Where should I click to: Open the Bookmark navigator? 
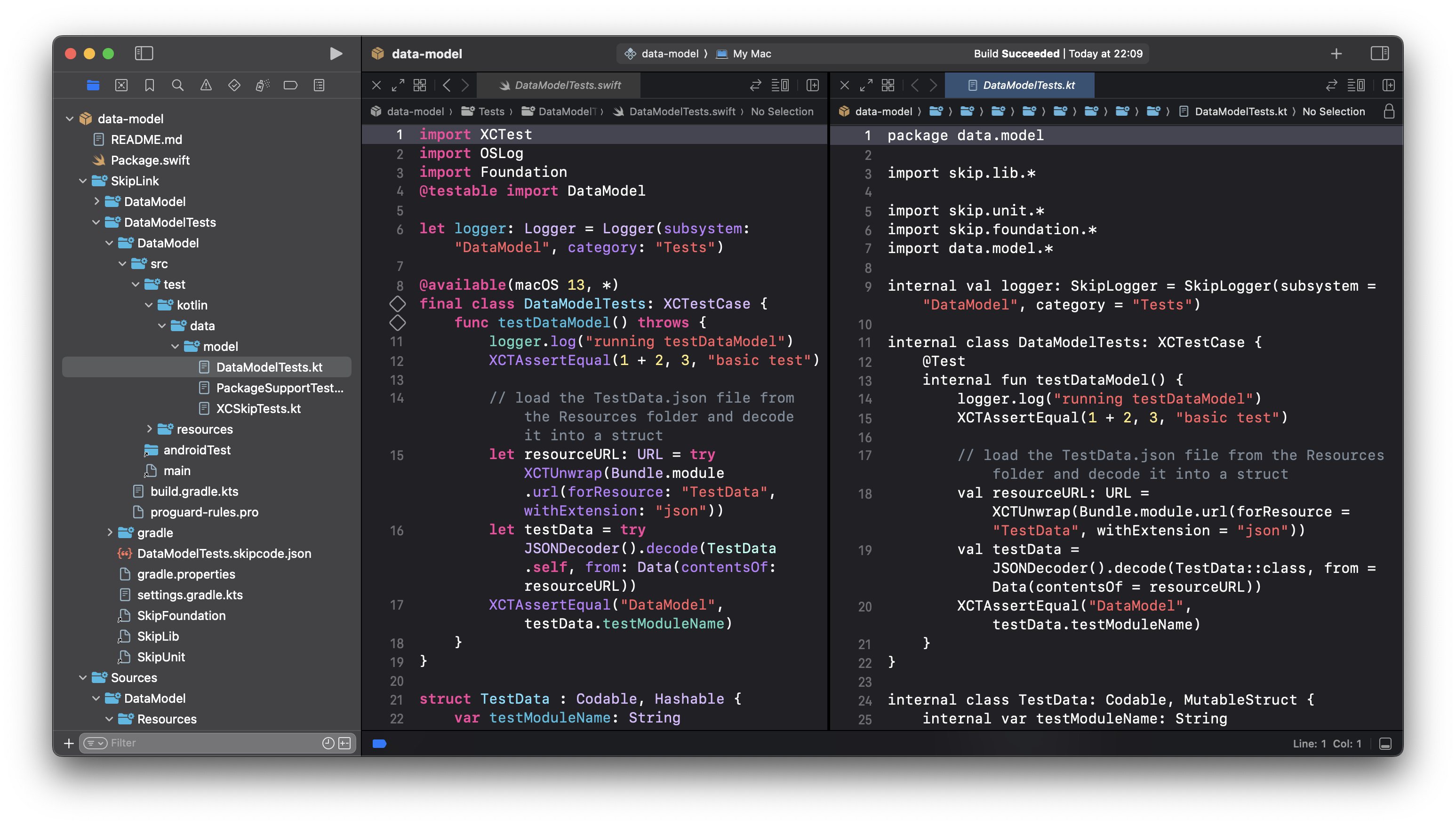click(150, 85)
